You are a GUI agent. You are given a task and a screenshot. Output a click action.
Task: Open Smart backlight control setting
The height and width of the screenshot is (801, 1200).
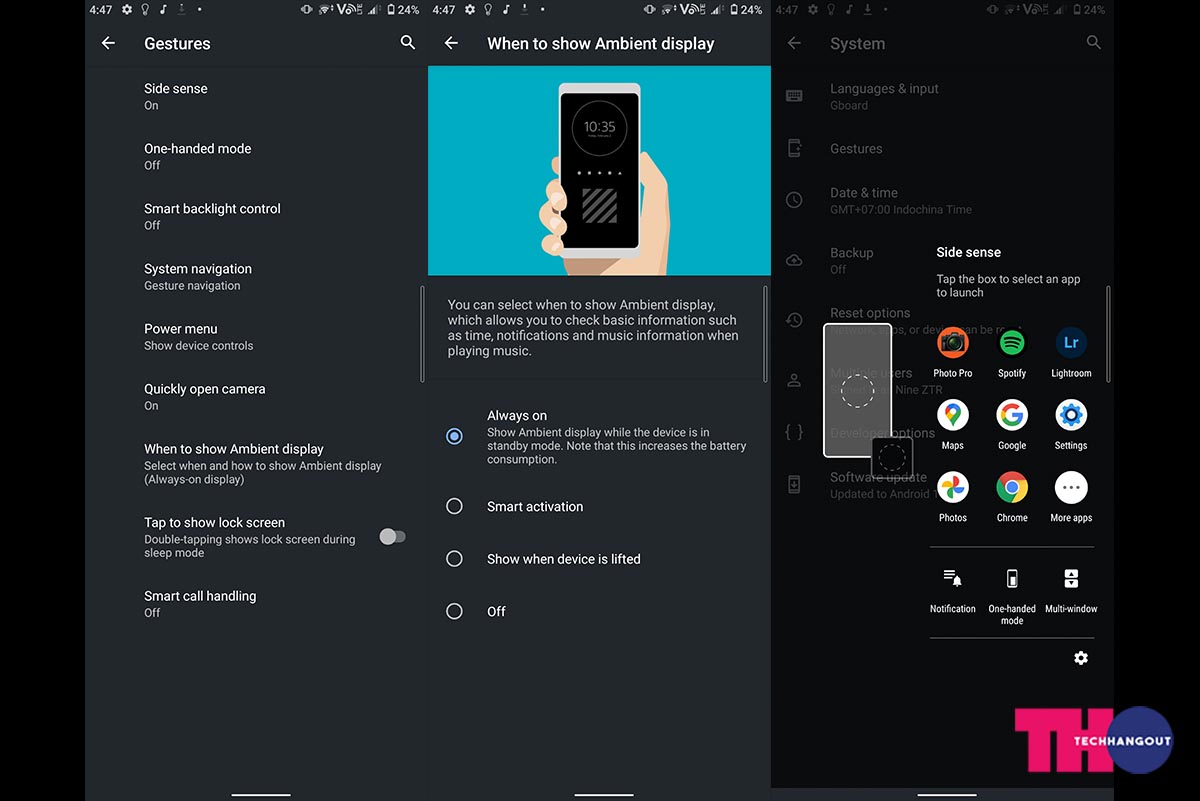[256, 216]
